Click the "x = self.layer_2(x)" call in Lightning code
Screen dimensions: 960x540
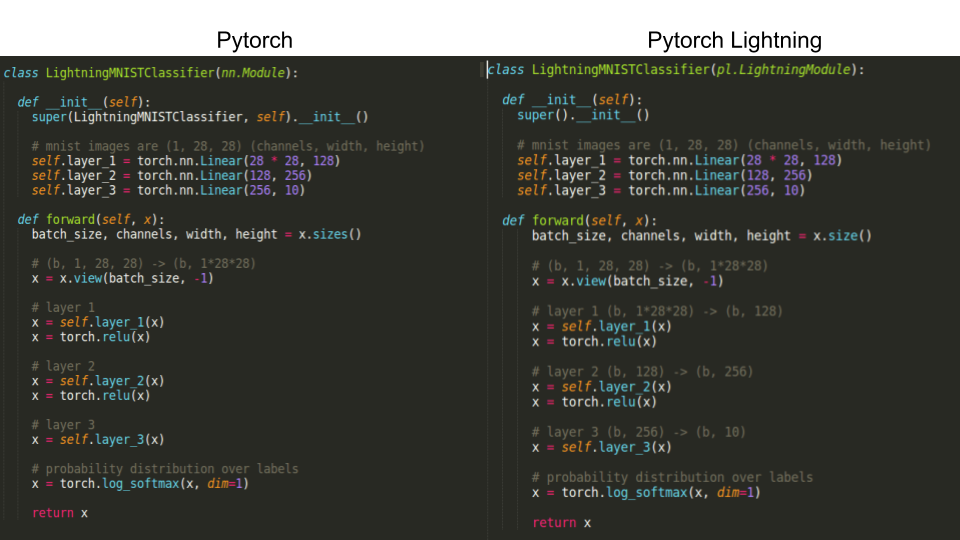tap(602, 387)
